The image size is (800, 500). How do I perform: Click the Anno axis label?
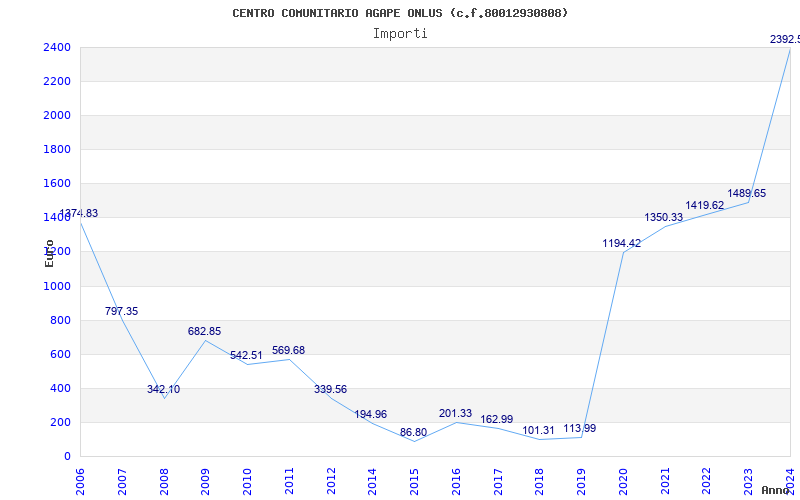776,490
